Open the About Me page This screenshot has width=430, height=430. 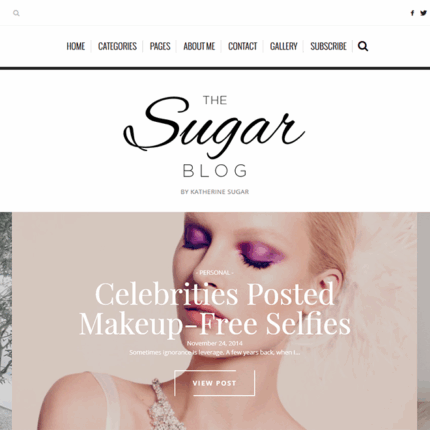(x=199, y=46)
